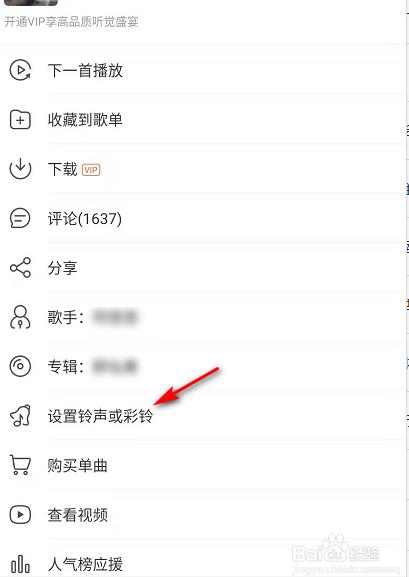Tap the add-to-playlist folder icon
Screen dimensions: 409x577
(20, 120)
